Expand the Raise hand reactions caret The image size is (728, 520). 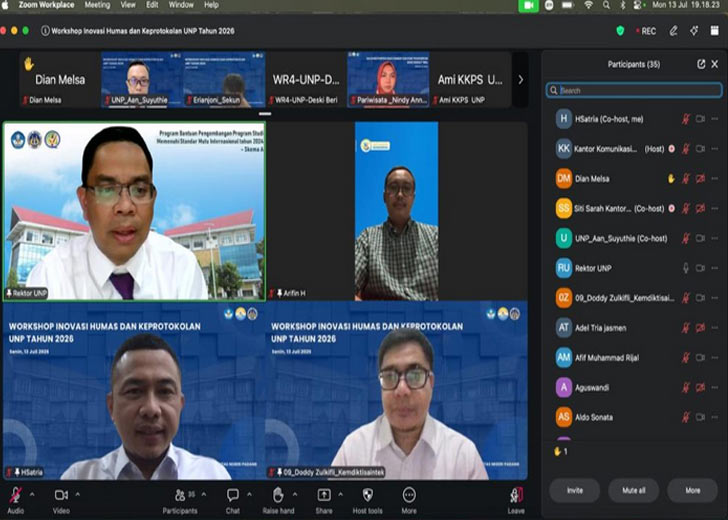tap(295, 494)
